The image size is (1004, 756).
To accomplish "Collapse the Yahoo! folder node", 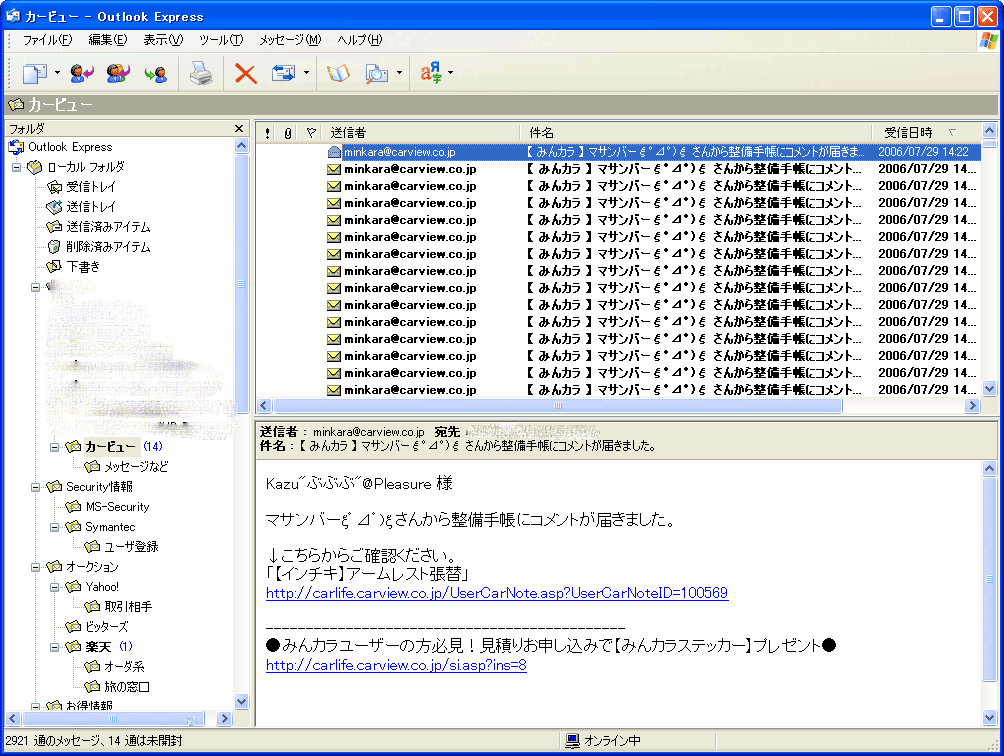I will click(54, 587).
